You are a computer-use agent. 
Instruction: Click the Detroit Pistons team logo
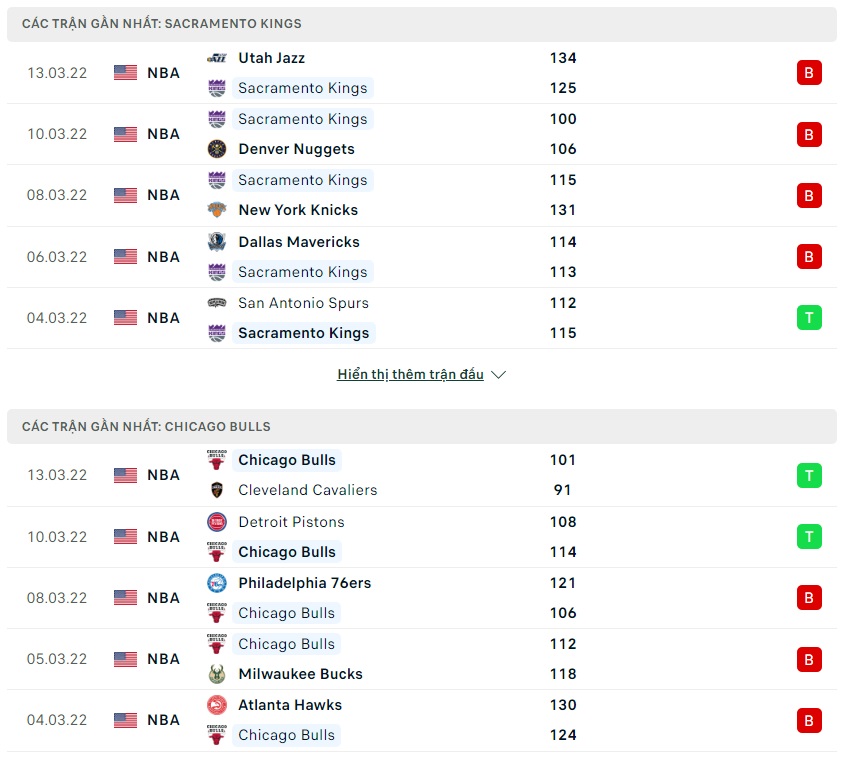pyautogui.click(x=216, y=522)
